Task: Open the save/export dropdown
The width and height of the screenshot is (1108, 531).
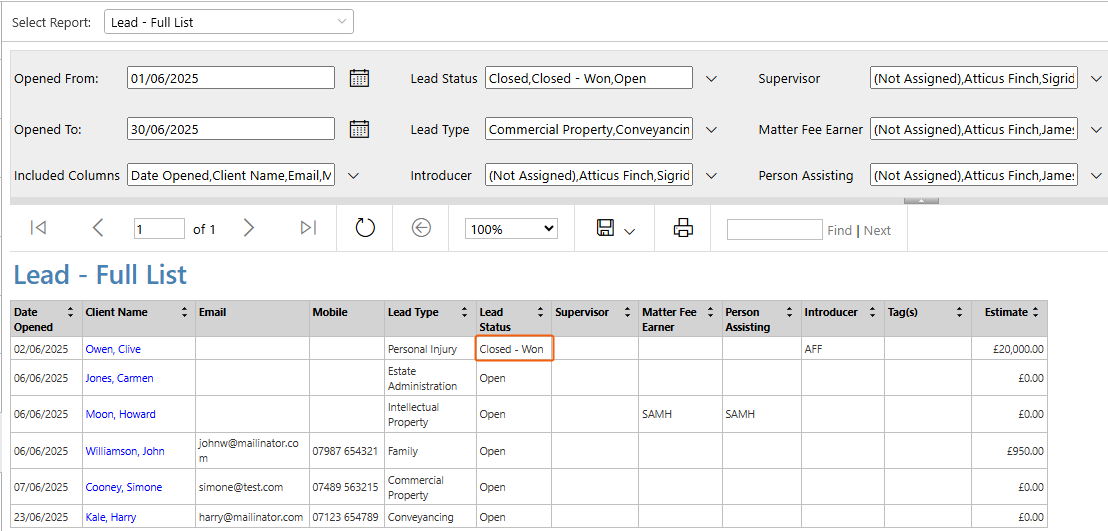Action: pos(615,228)
